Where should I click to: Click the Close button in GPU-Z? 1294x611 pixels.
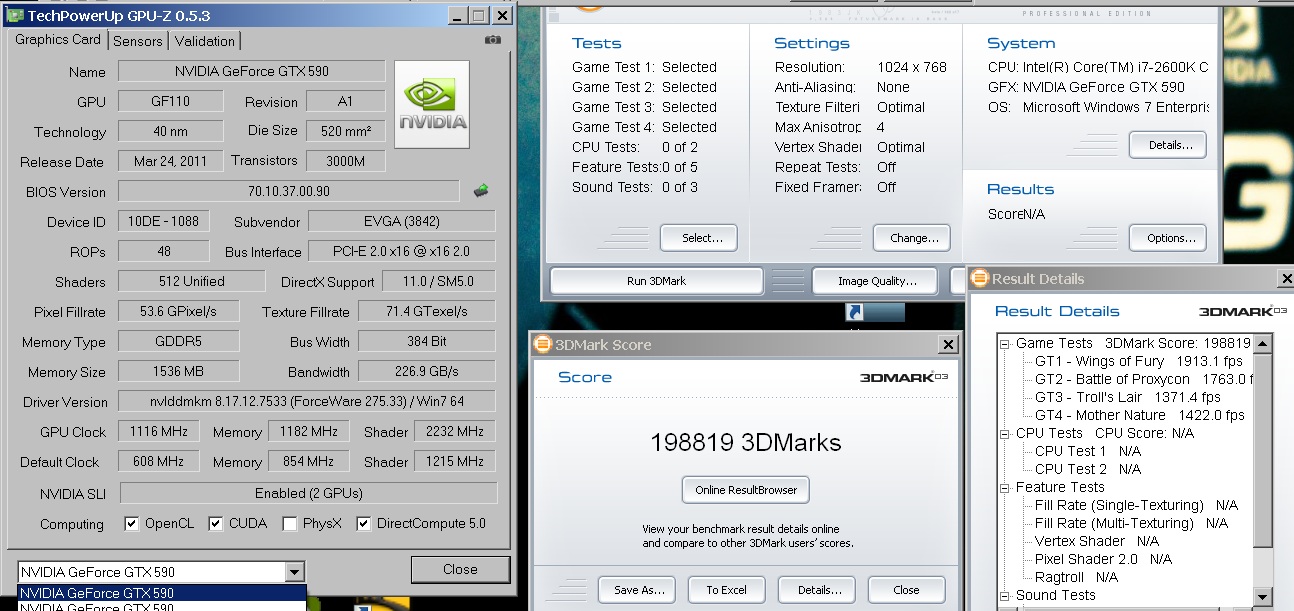(460, 569)
